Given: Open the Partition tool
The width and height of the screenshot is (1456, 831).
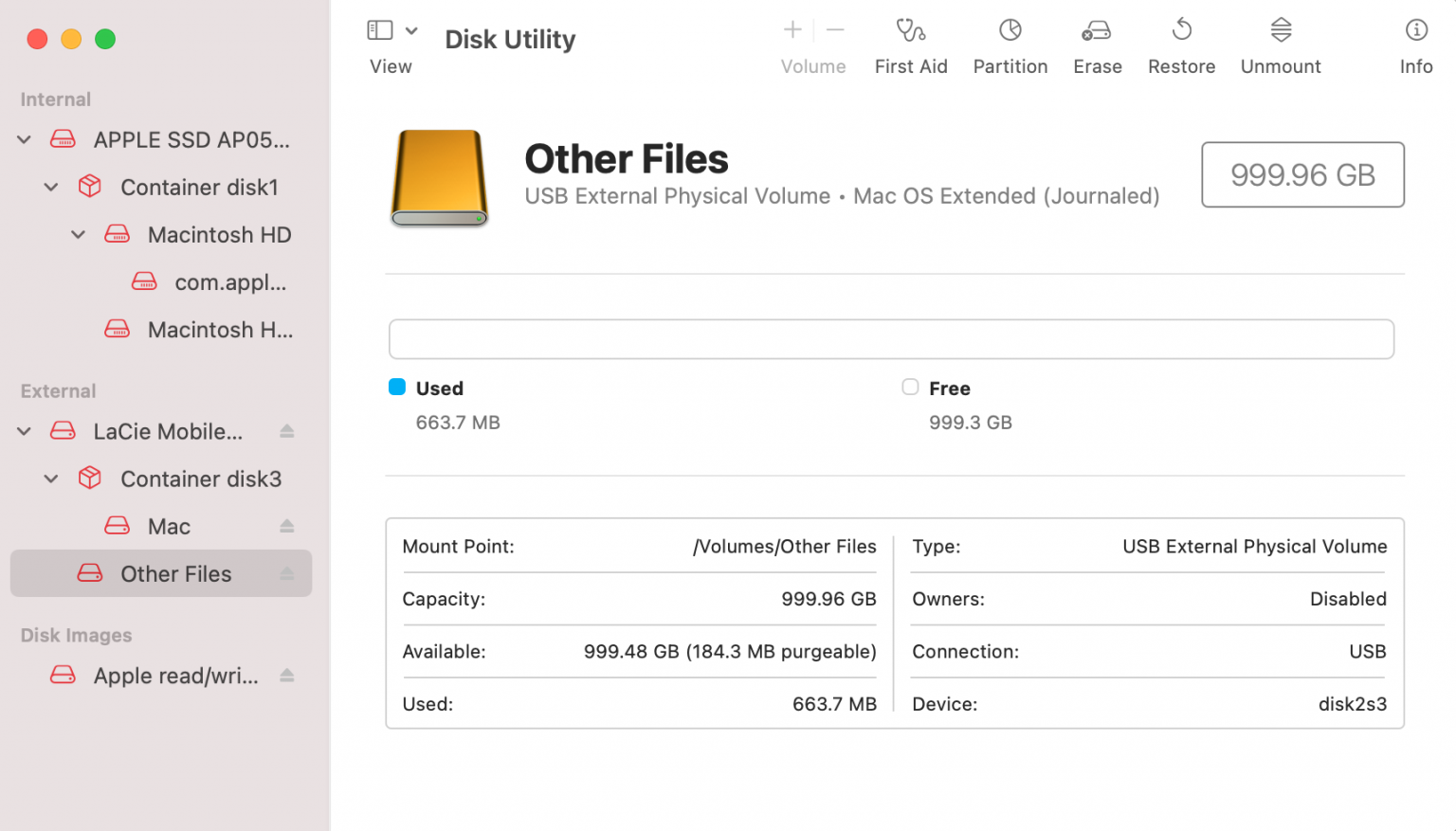Looking at the screenshot, I should tap(1010, 43).
